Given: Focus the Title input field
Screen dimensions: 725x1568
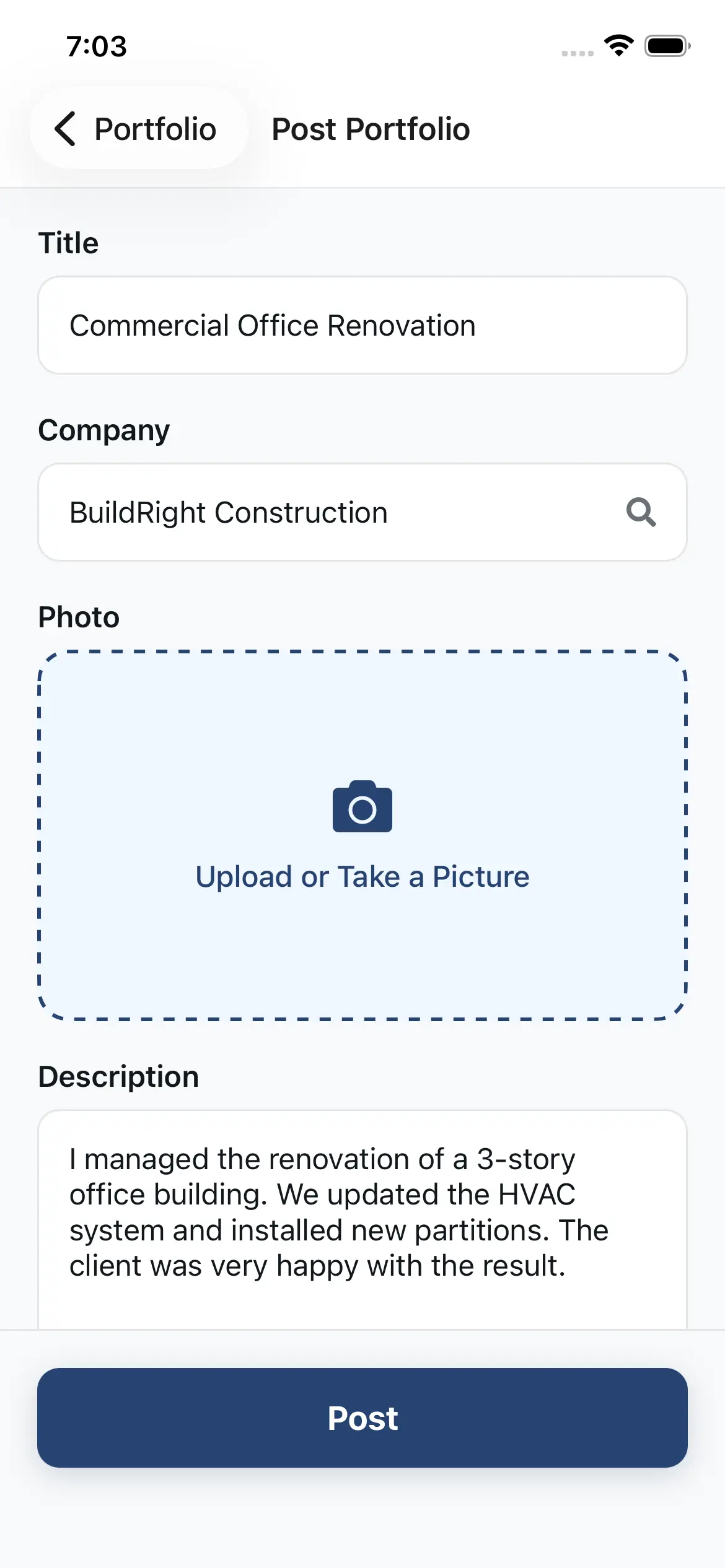Looking at the screenshot, I should pos(362,325).
